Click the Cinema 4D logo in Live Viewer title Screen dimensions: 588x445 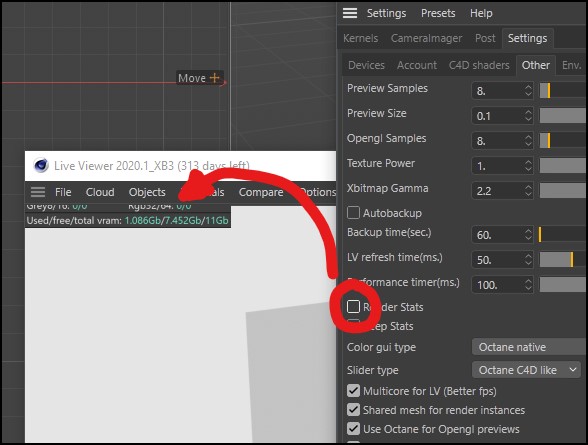point(40,165)
